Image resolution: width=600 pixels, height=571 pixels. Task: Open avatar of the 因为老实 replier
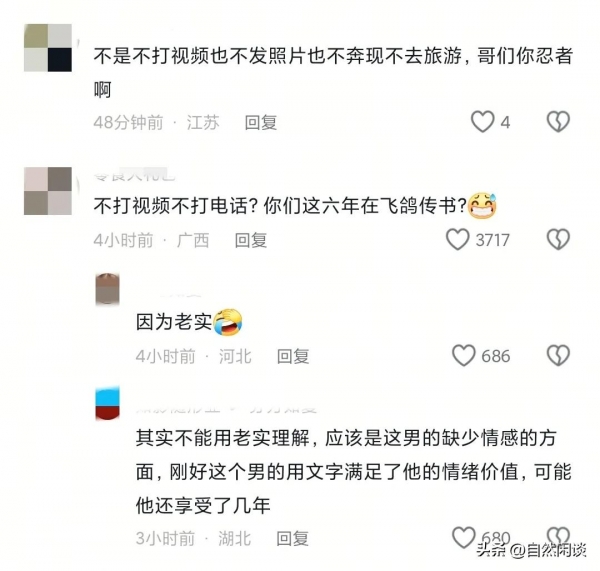tap(107, 289)
